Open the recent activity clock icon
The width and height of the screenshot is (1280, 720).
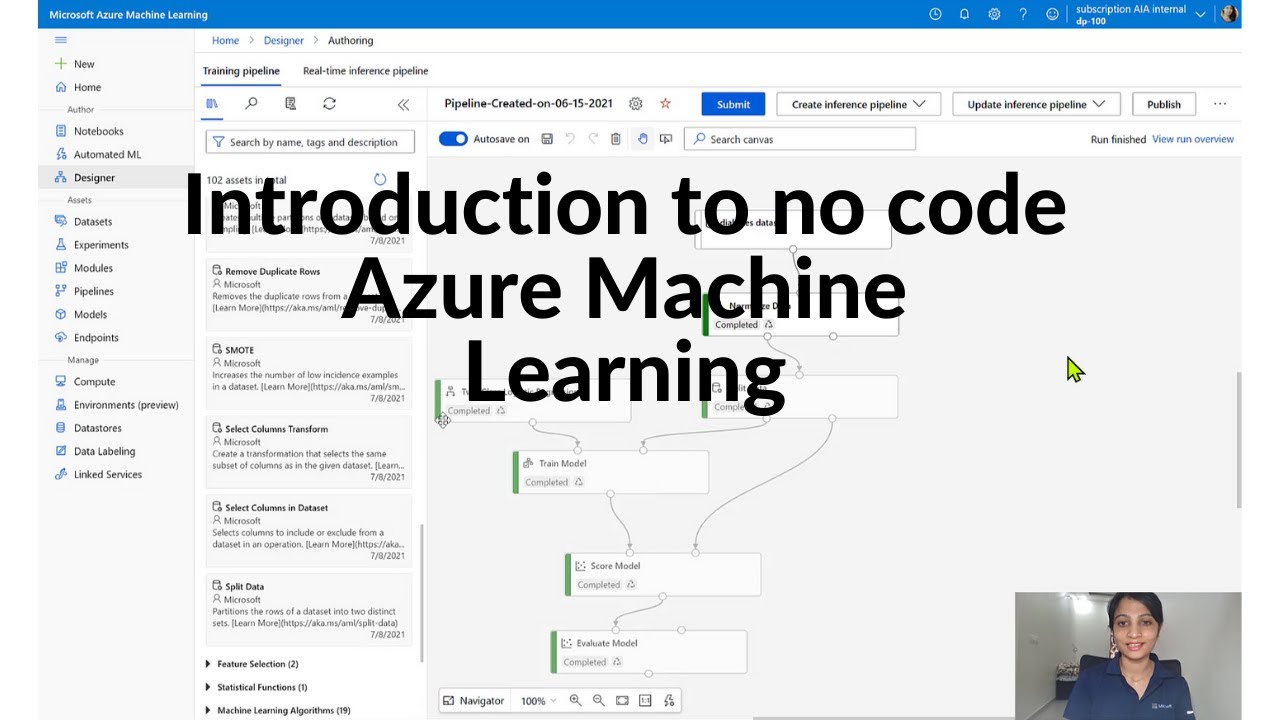coord(935,14)
